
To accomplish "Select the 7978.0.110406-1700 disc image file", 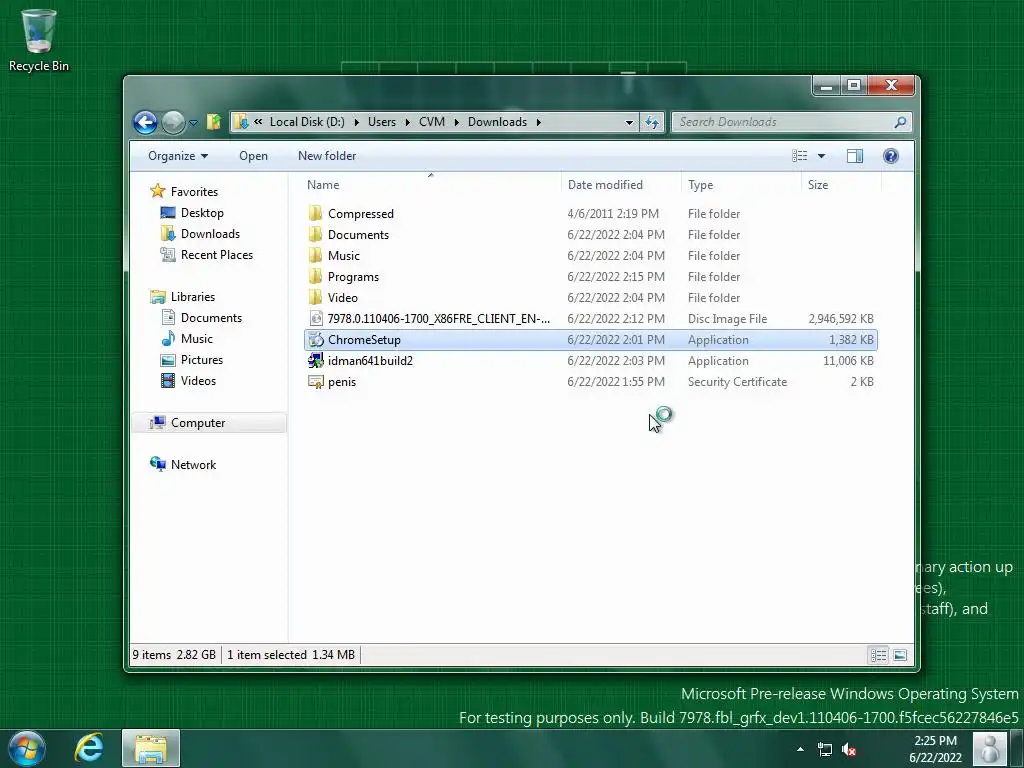I will (590, 319).
